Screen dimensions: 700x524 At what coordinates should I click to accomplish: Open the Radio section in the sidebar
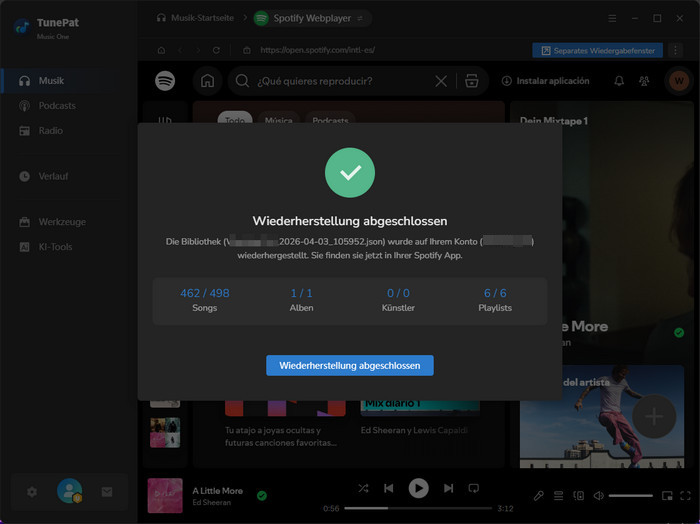[69, 131]
